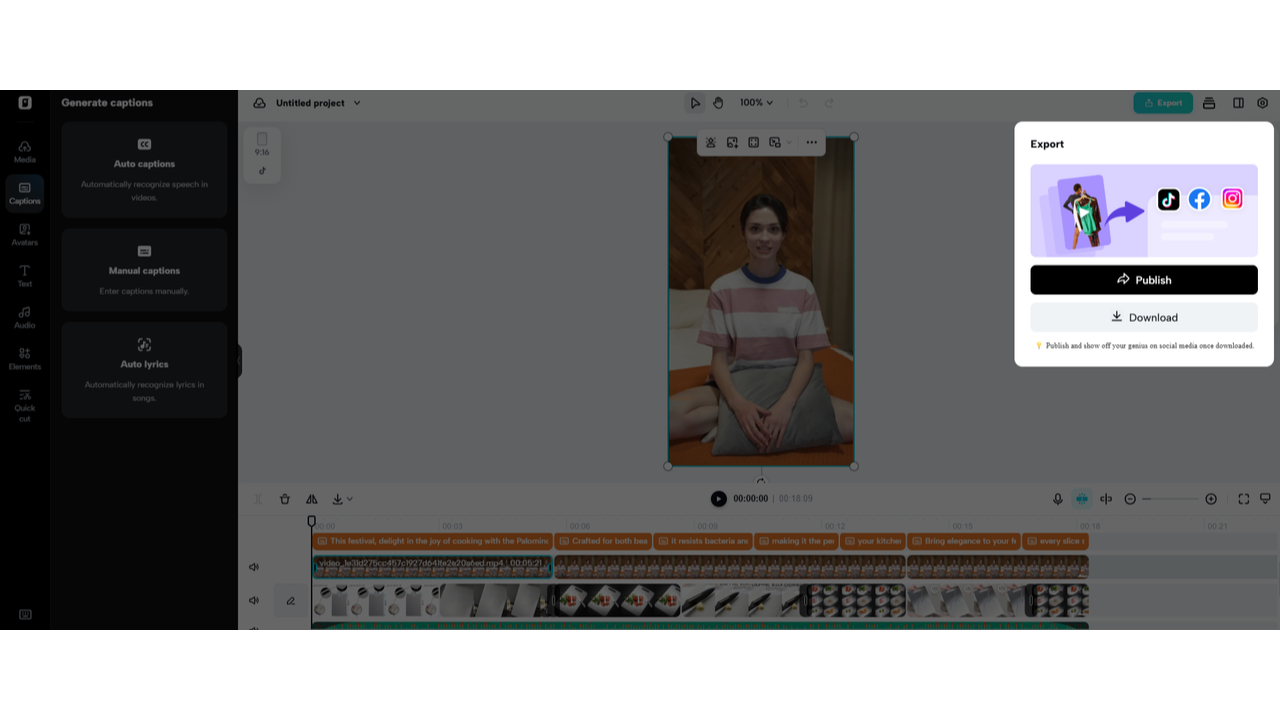Expand the picture overlay tool dropdown arrow
The height and width of the screenshot is (720, 1280).
click(x=789, y=143)
